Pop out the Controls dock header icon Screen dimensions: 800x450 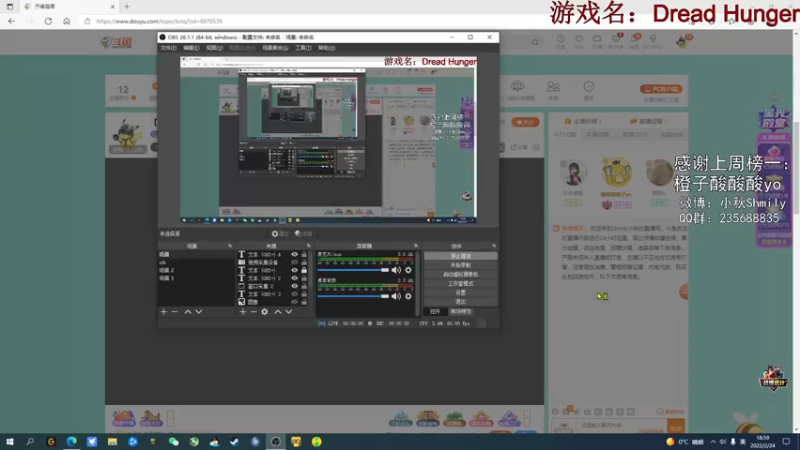(x=494, y=246)
